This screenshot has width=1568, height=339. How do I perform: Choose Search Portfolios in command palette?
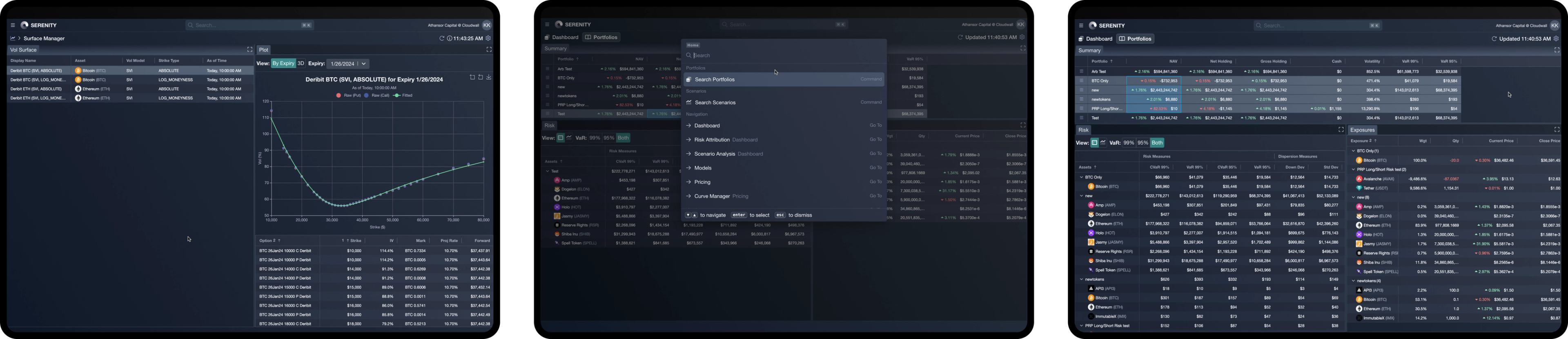point(784,79)
